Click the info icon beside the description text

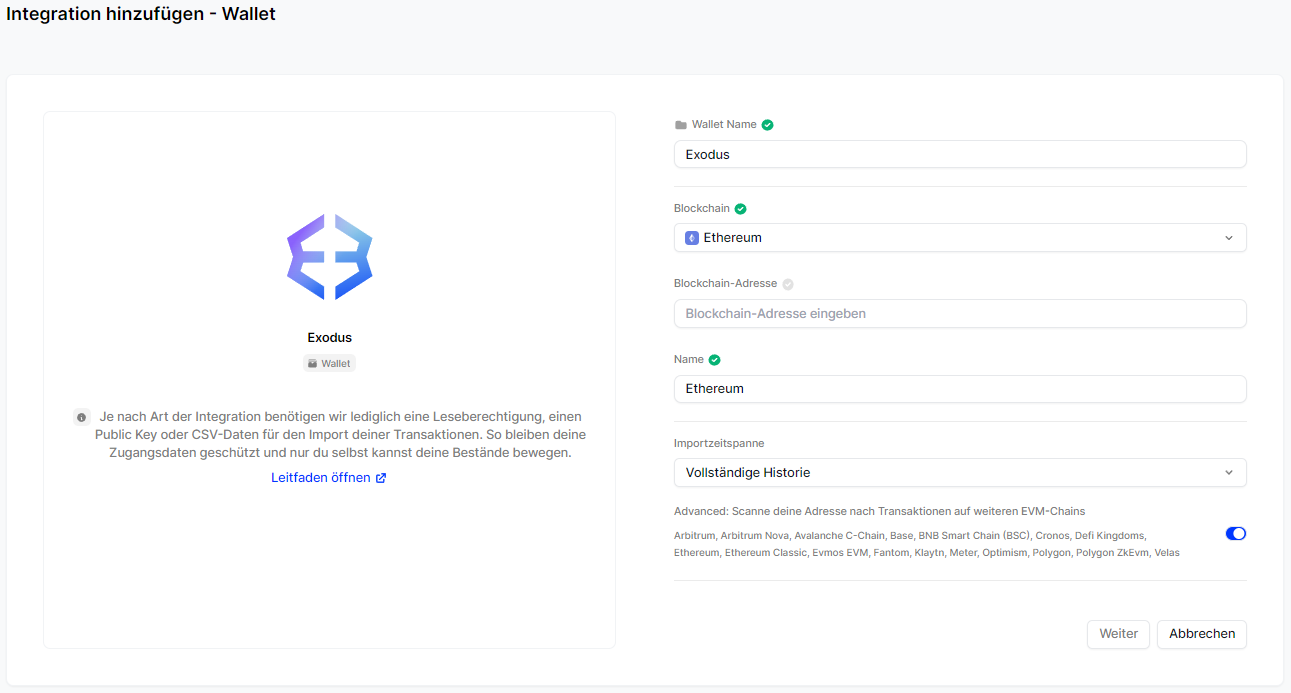[82, 417]
